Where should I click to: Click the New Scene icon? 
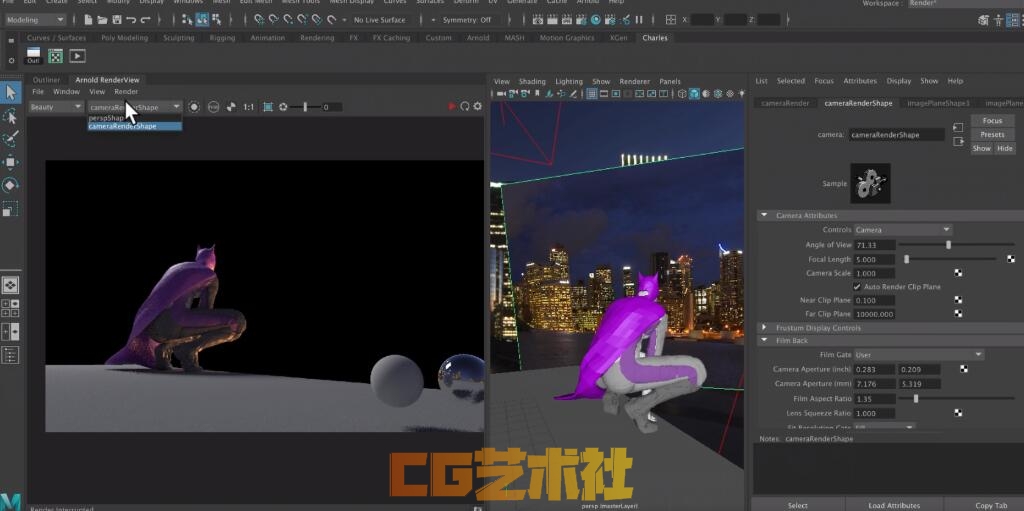88,20
